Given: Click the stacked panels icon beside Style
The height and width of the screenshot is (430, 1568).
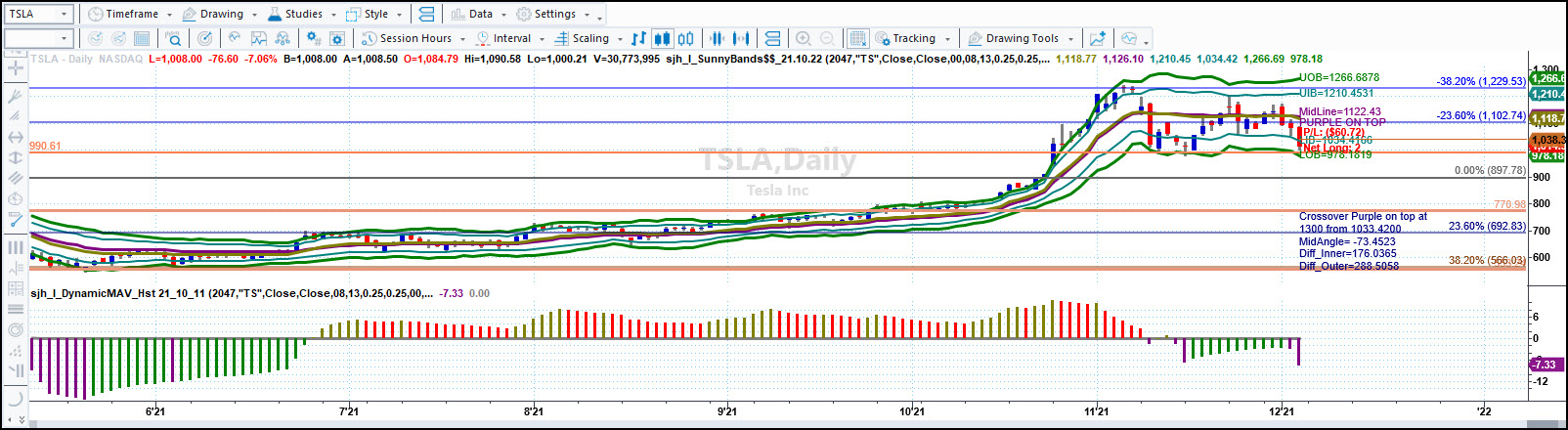Looking at the screenshot, I should 426,14.
